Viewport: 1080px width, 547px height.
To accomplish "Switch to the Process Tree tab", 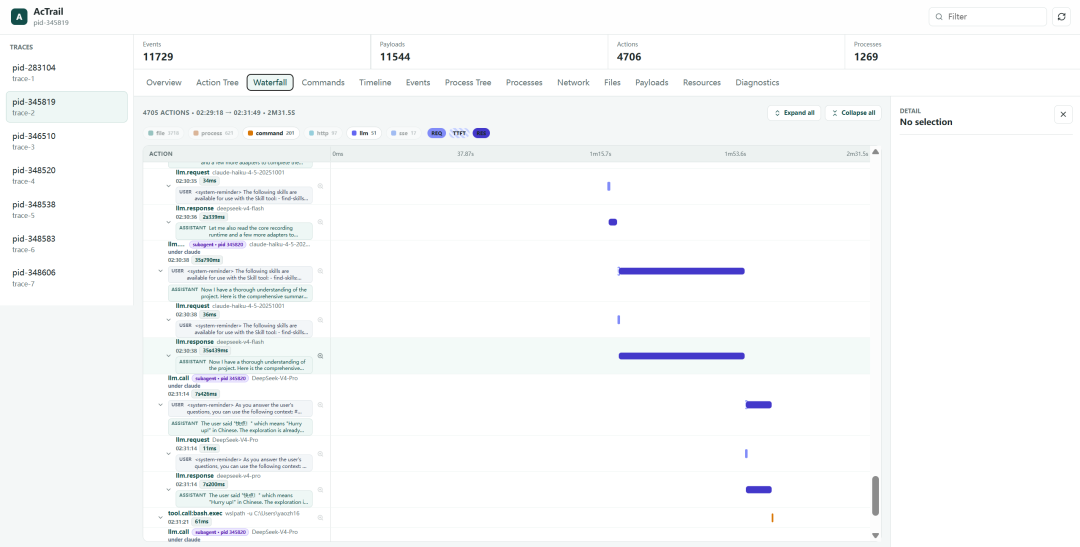I will (x=468, y=83).
